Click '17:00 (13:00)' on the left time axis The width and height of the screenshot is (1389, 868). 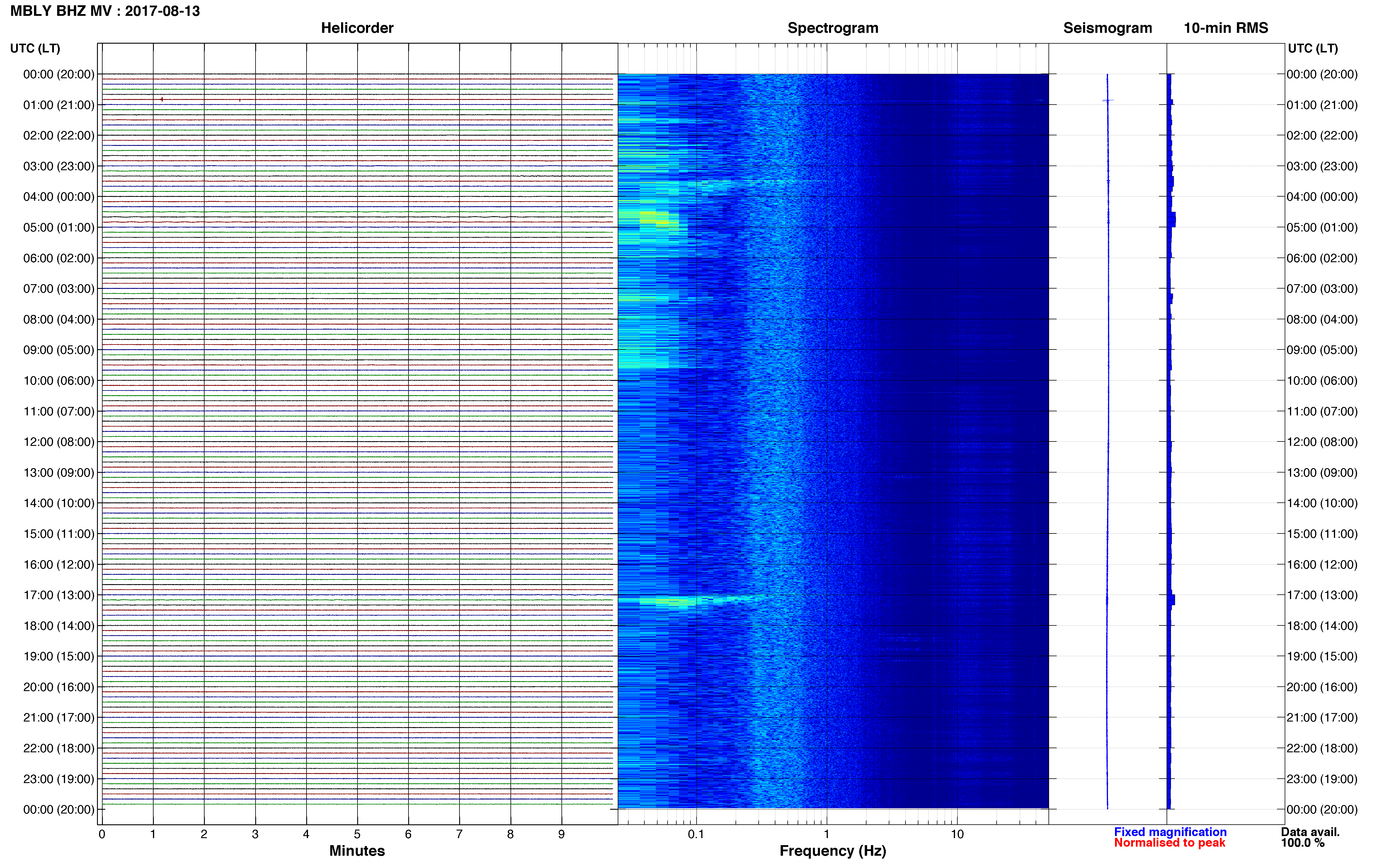coord(59,595)
